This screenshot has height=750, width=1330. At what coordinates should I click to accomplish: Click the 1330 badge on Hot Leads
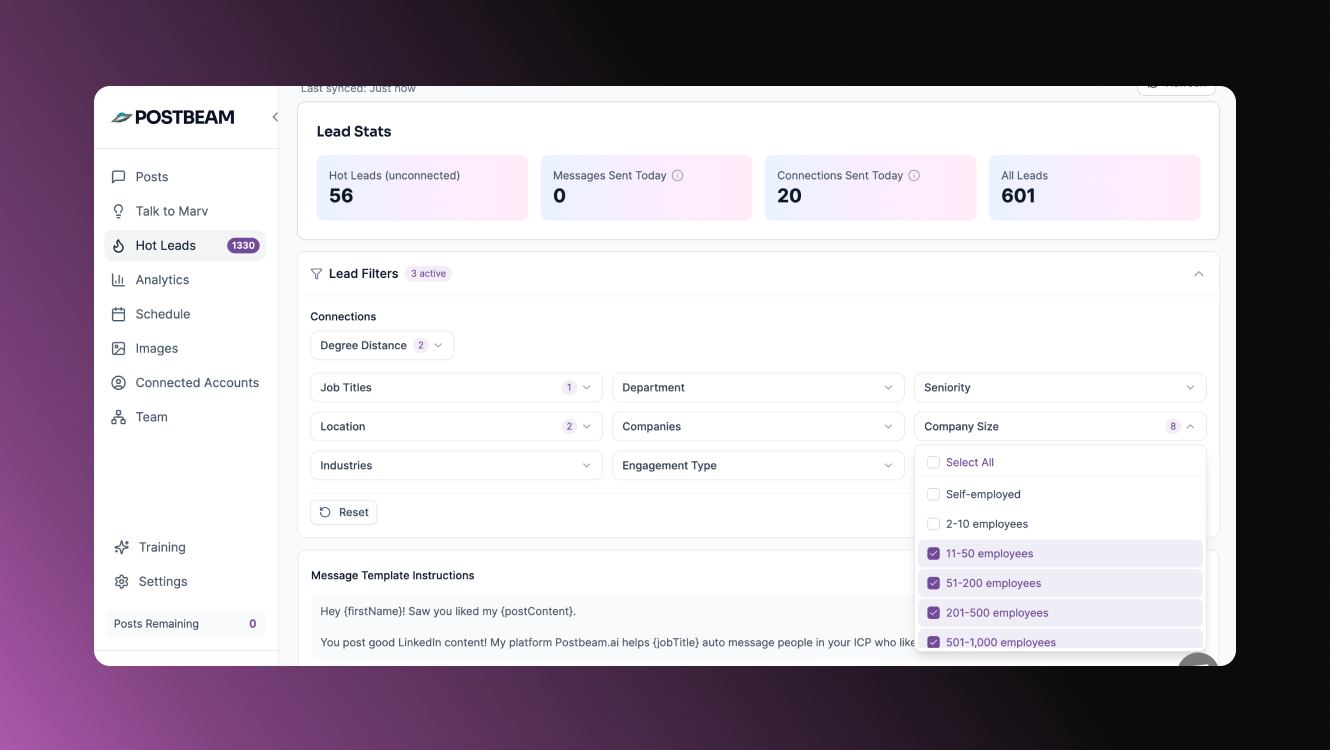(x=243, y=246)
